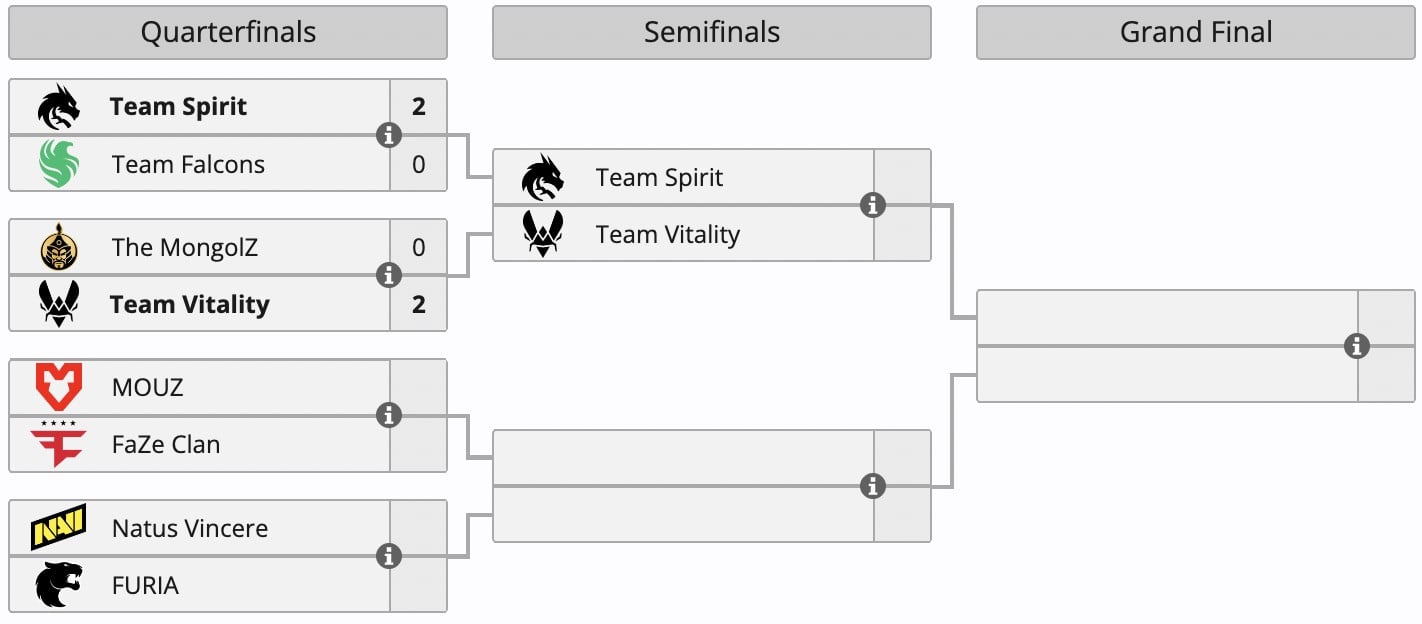
Task: Select the Semifinals column header
Action: [x=711, y=33]
